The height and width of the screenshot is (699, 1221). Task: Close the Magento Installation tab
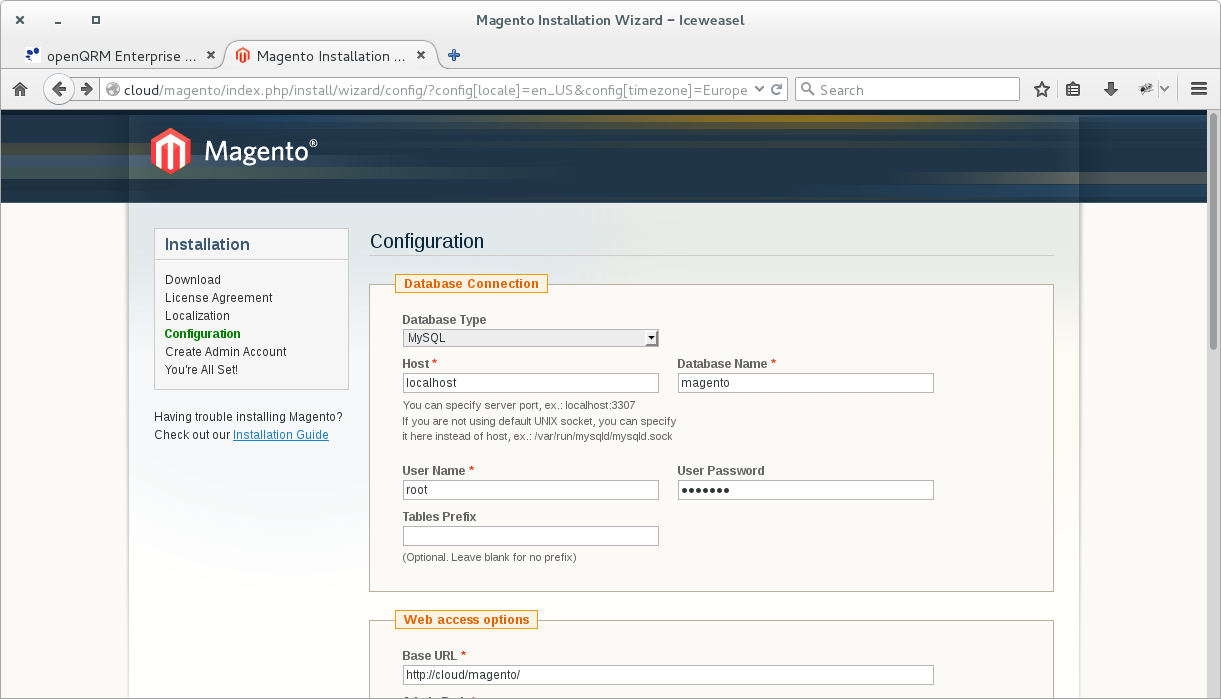tap(421, 56)
